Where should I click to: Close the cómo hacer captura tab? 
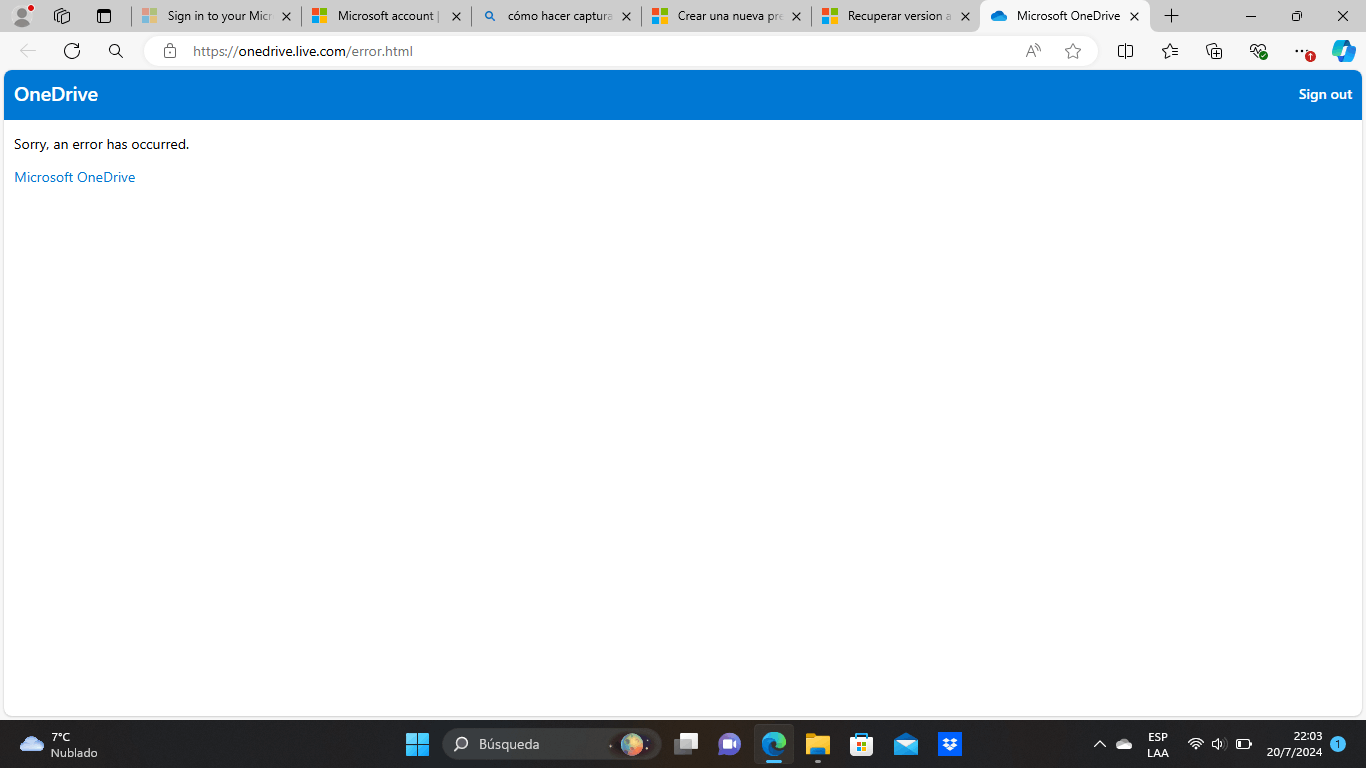click(626, 16)
